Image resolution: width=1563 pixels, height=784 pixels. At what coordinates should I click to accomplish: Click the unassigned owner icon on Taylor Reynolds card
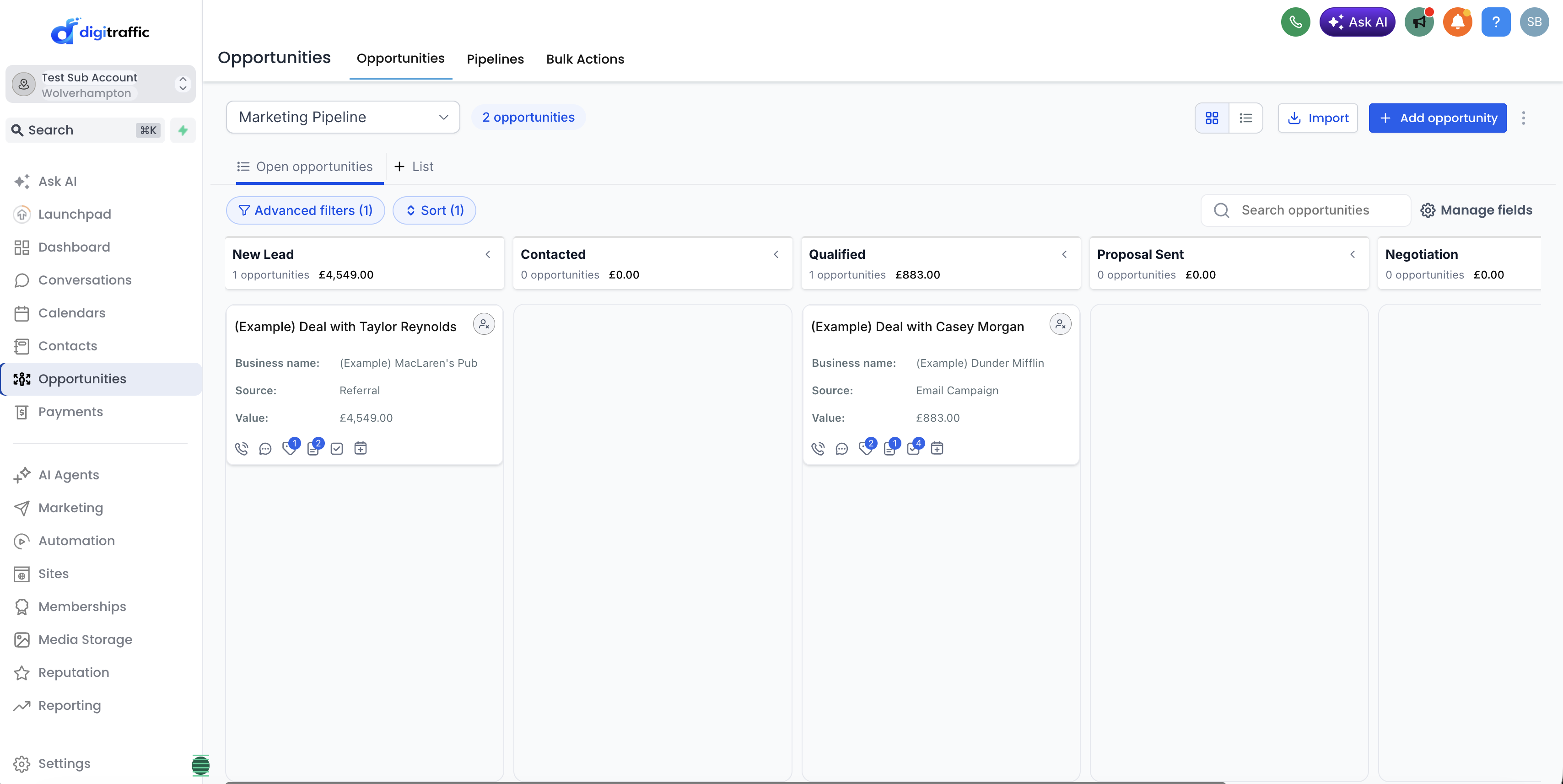point(484,324)
